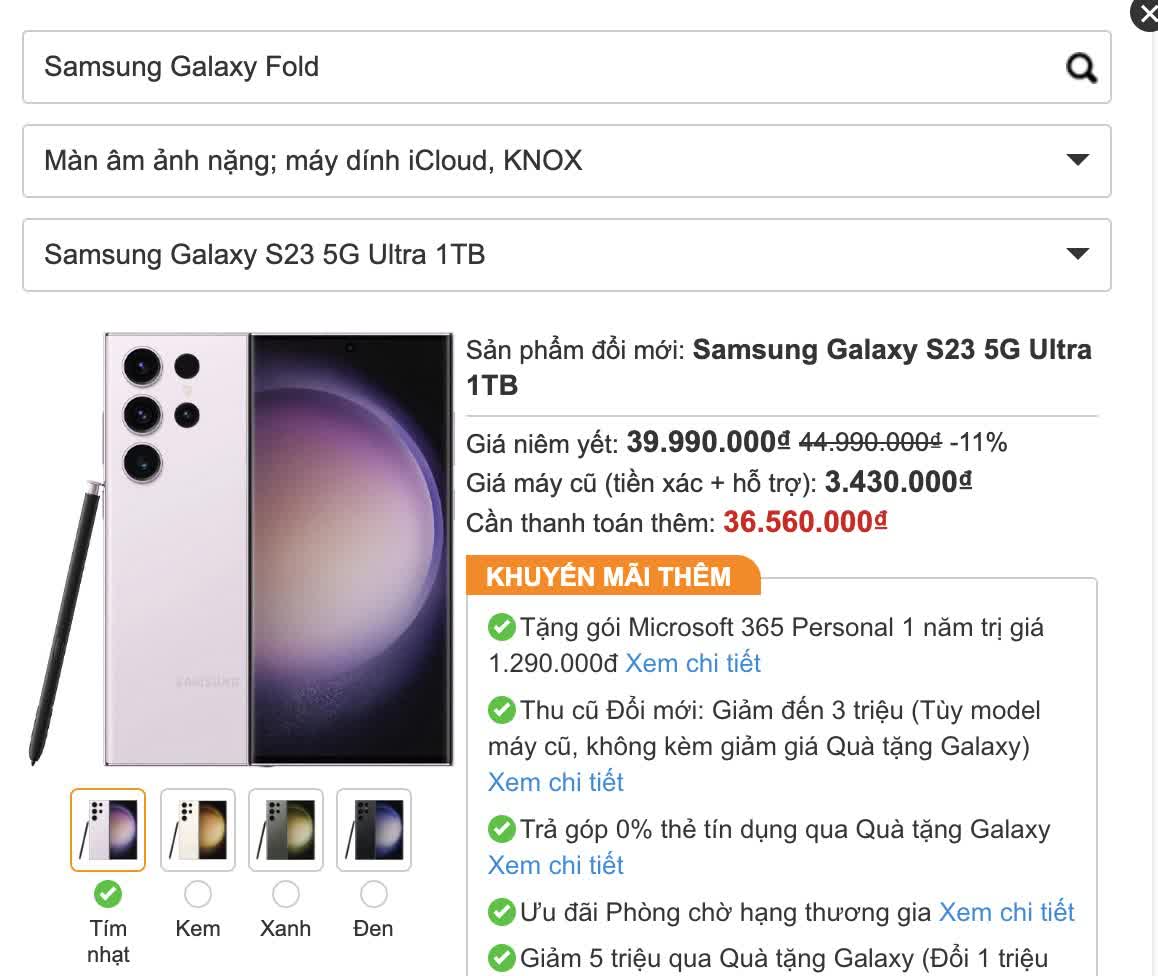Select the black phone thumbnail
This screenshot has height=976, width=1158.
(373, 830)
